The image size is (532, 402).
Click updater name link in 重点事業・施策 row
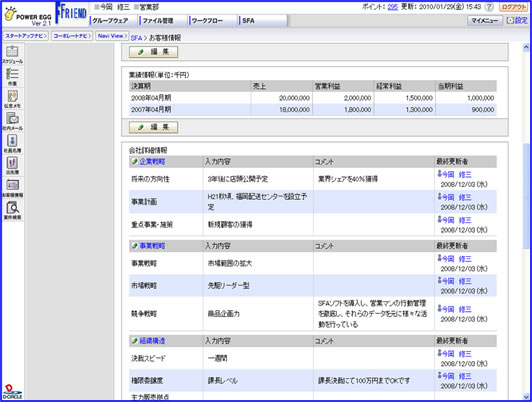[x=457, y=220]
